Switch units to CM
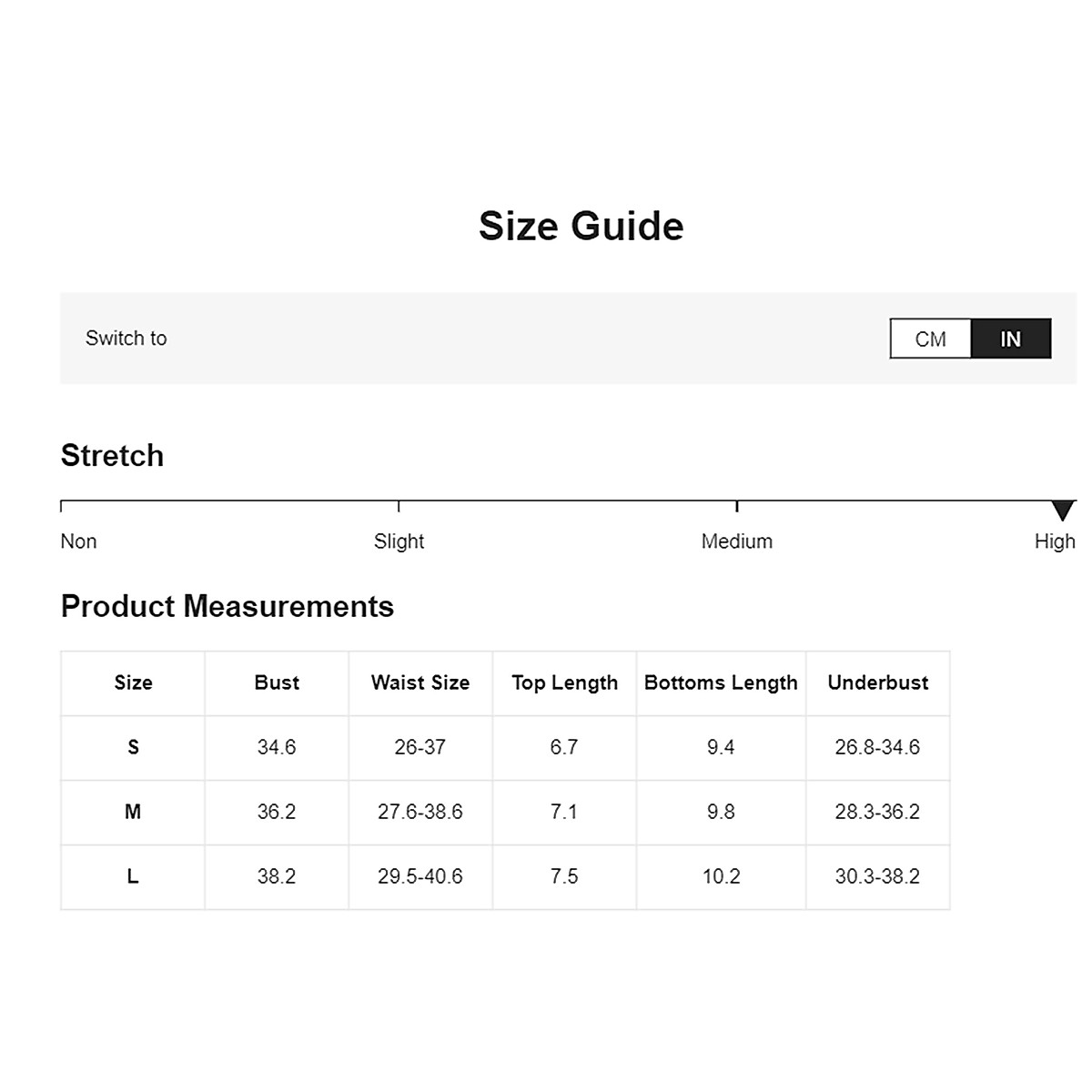 [930, 339]
